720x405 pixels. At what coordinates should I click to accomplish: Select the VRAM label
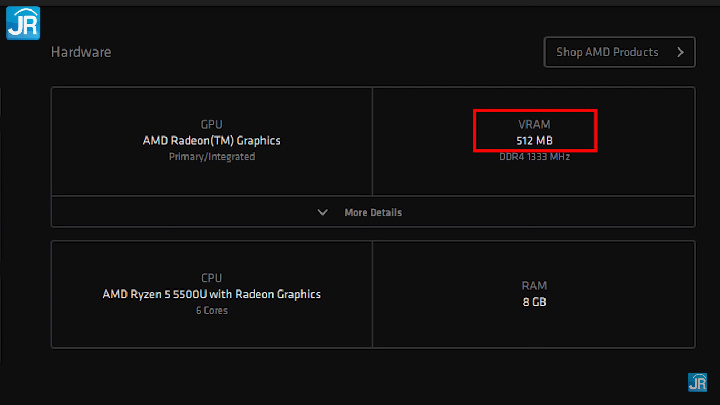[x=534, y=125]
